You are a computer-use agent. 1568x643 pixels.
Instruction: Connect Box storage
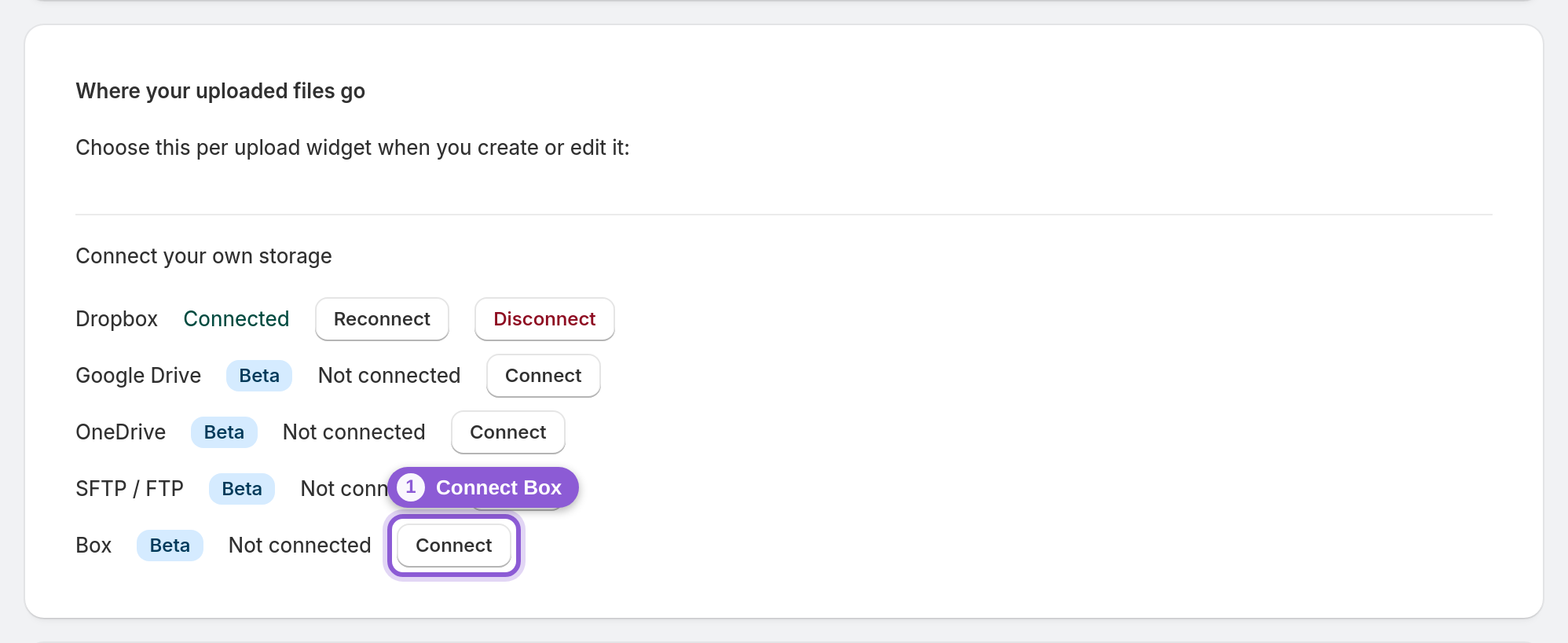tap(454, 546)
